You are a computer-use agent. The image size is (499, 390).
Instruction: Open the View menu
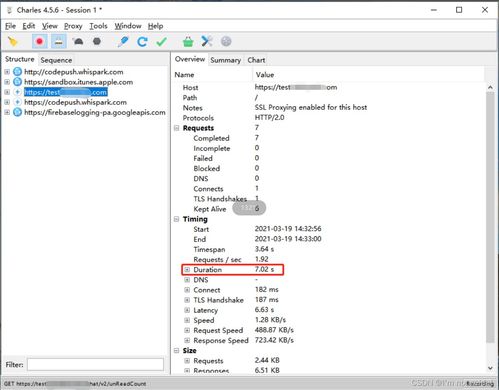pyautogui.click(x=50, y=26)
